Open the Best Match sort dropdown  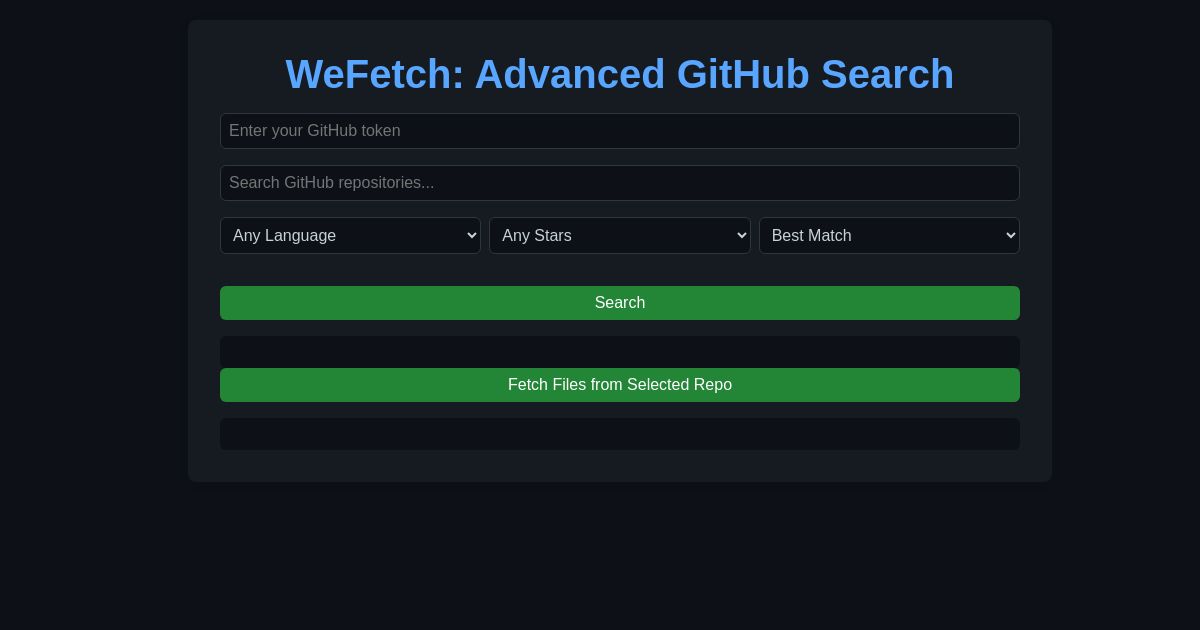[889, 235]
